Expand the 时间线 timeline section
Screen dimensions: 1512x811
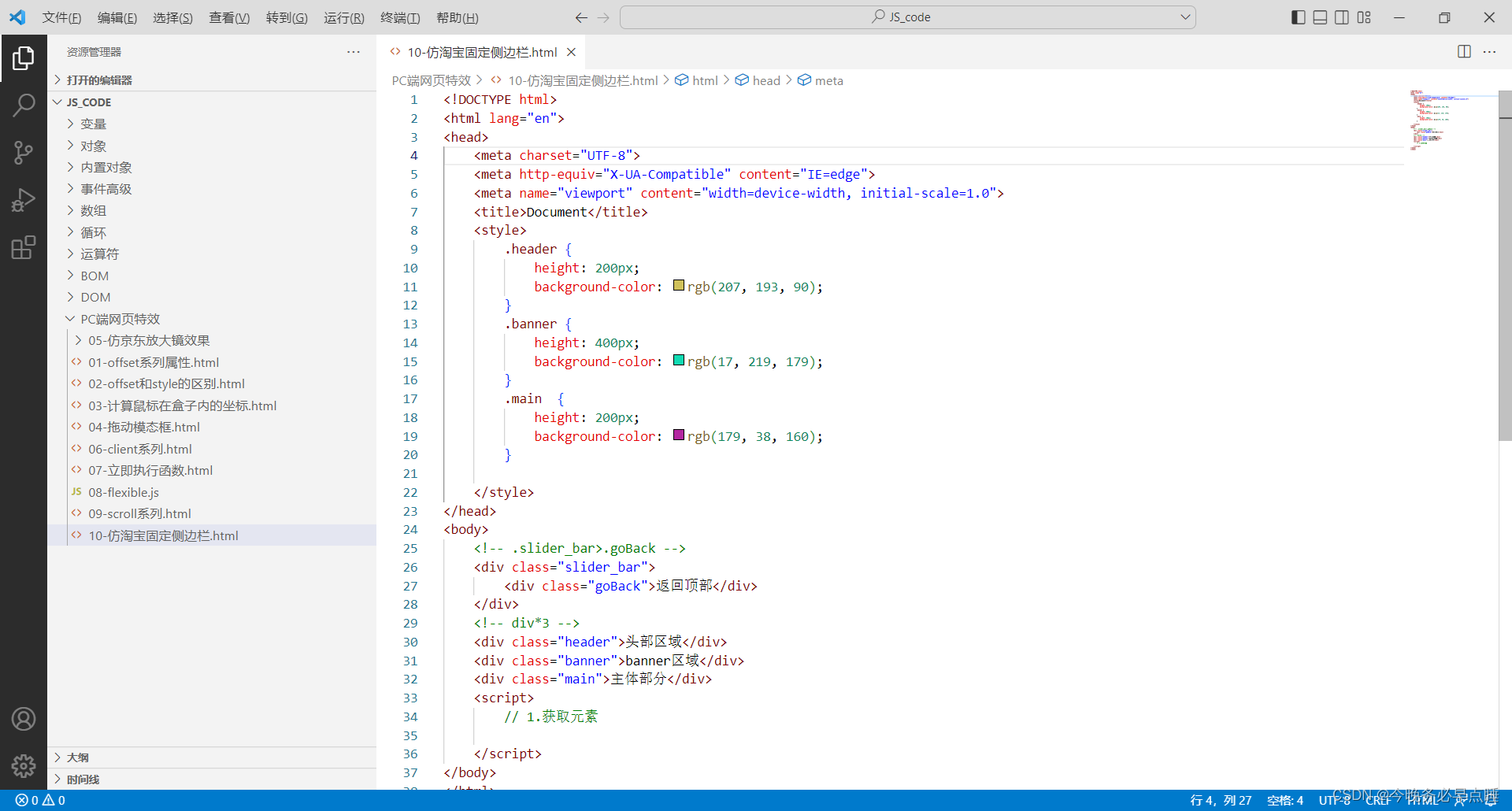[x=213, y=780]
